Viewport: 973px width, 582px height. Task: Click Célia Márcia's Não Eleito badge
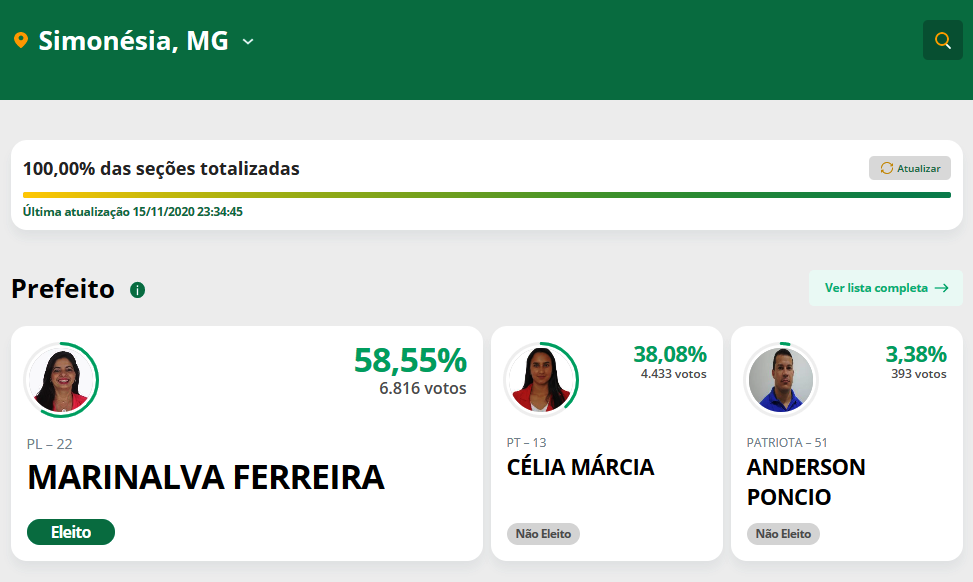543,534
